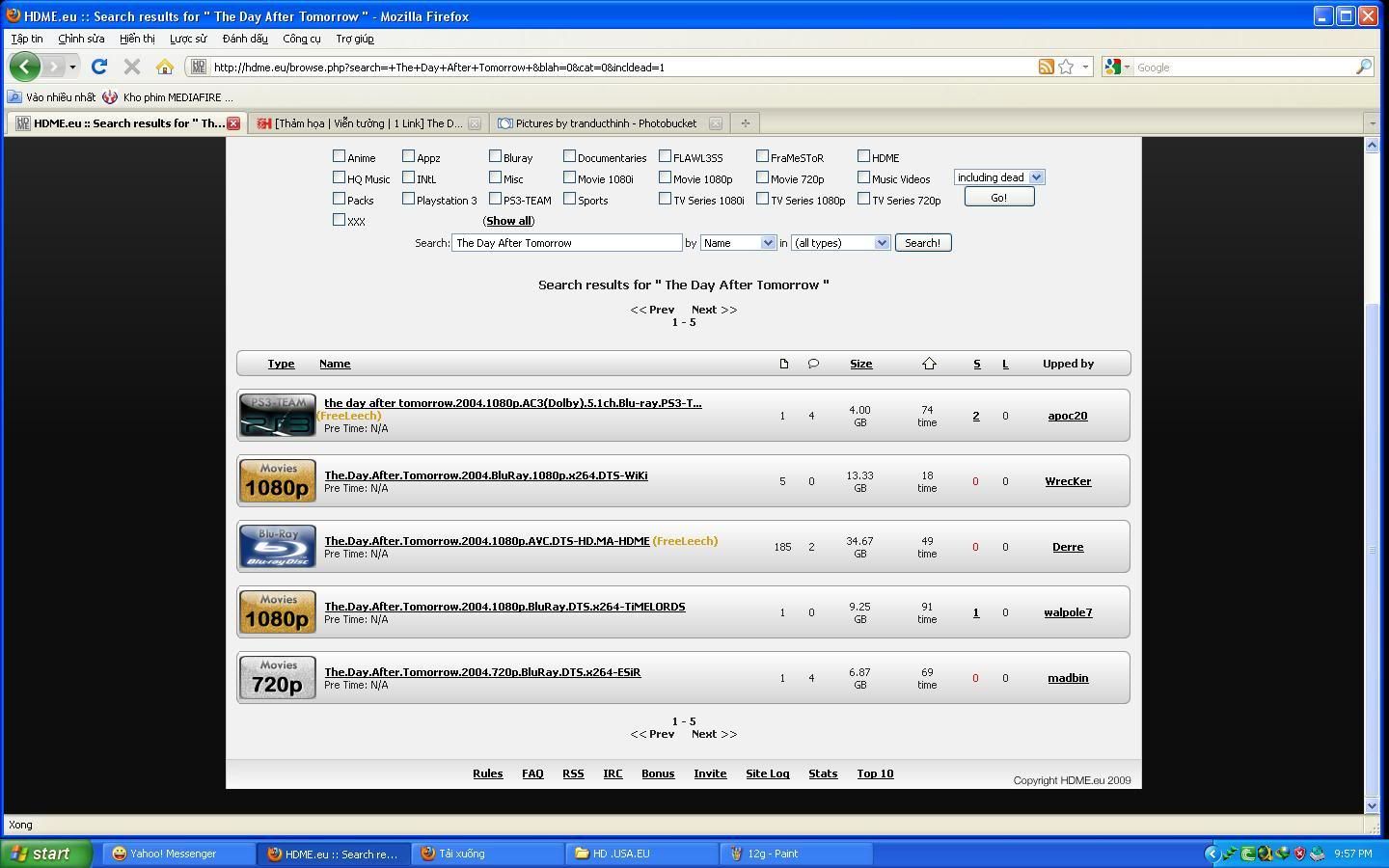Click the RSS feed icon in address bar
Image resolution: width=1389 pixels, height=868 pixels.
(x=1046, y=67)
